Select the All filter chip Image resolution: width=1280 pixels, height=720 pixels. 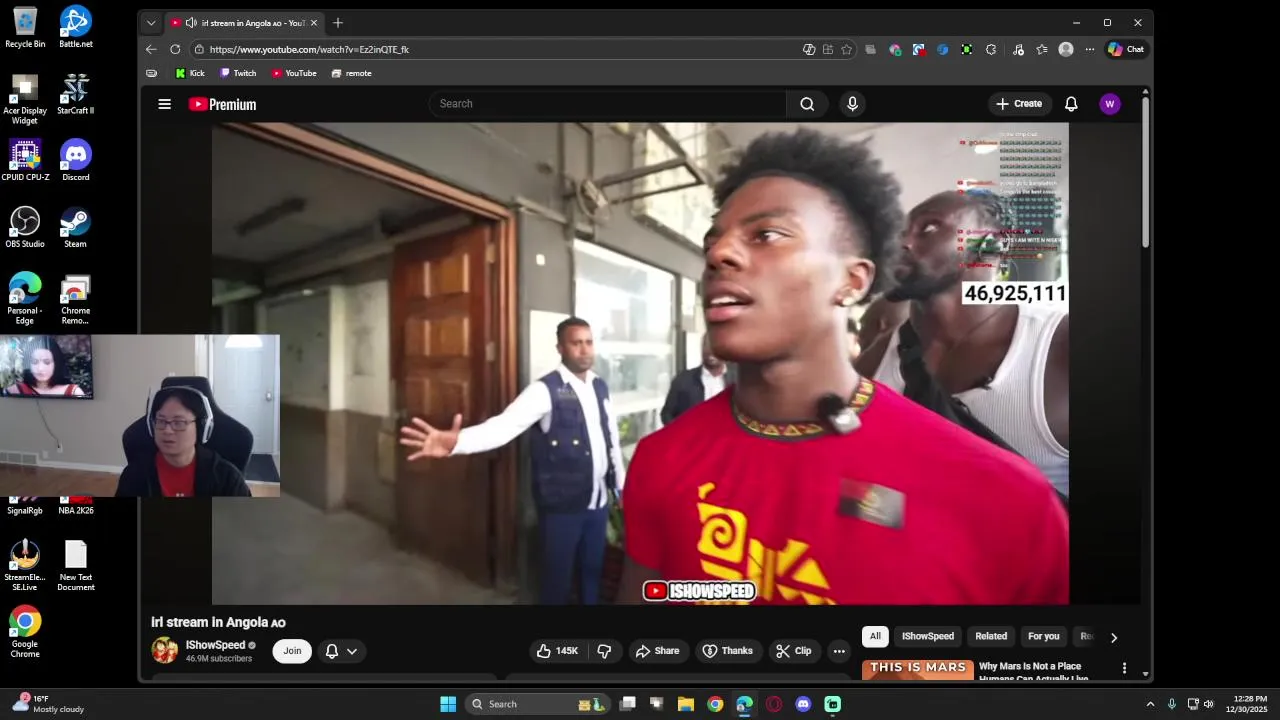point(875,636)
